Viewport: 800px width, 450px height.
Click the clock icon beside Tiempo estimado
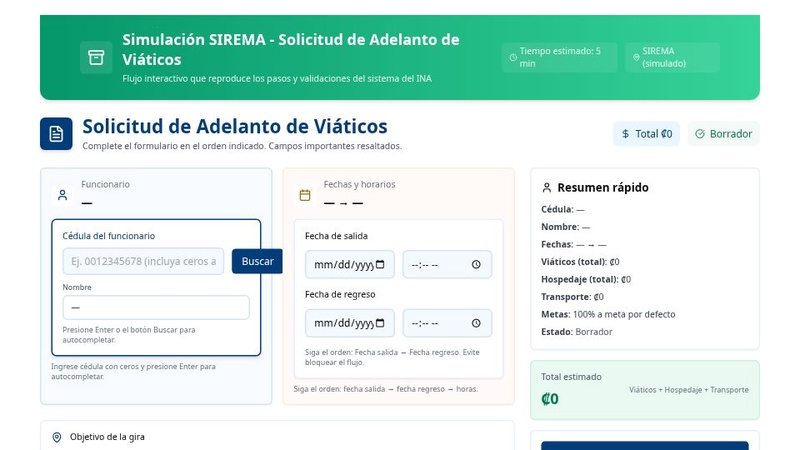513,58
